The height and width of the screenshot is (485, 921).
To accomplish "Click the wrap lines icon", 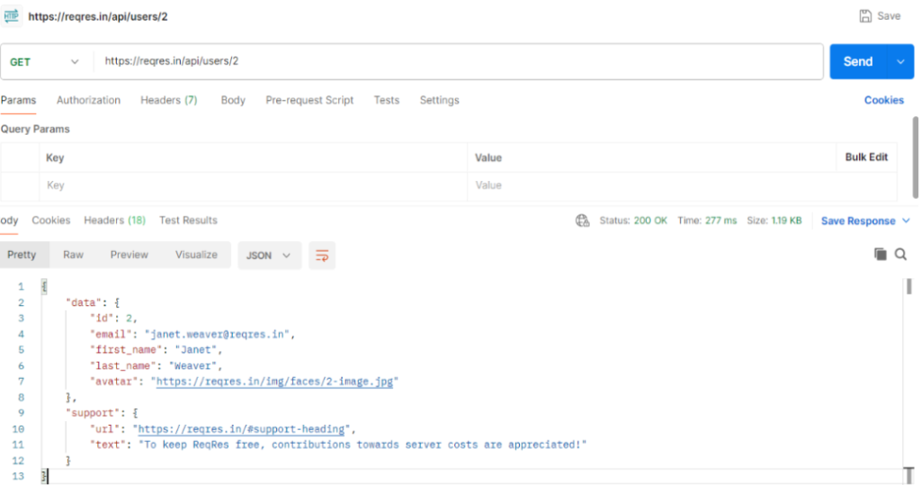I will click(x=322, y=255).
